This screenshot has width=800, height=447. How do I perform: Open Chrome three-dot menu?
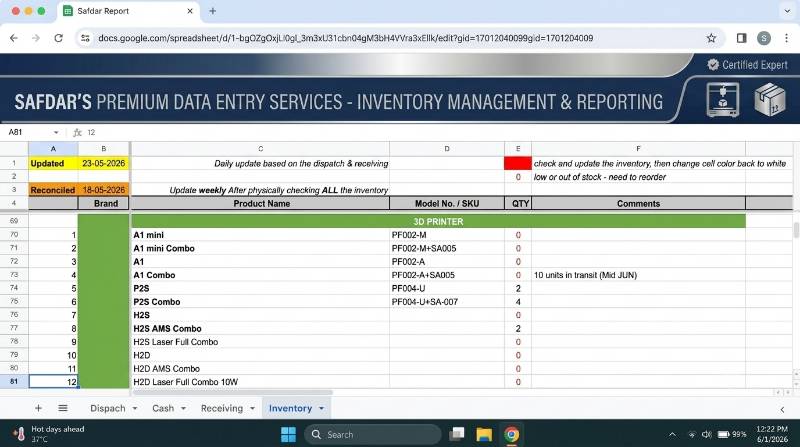[x=786, y=38]
